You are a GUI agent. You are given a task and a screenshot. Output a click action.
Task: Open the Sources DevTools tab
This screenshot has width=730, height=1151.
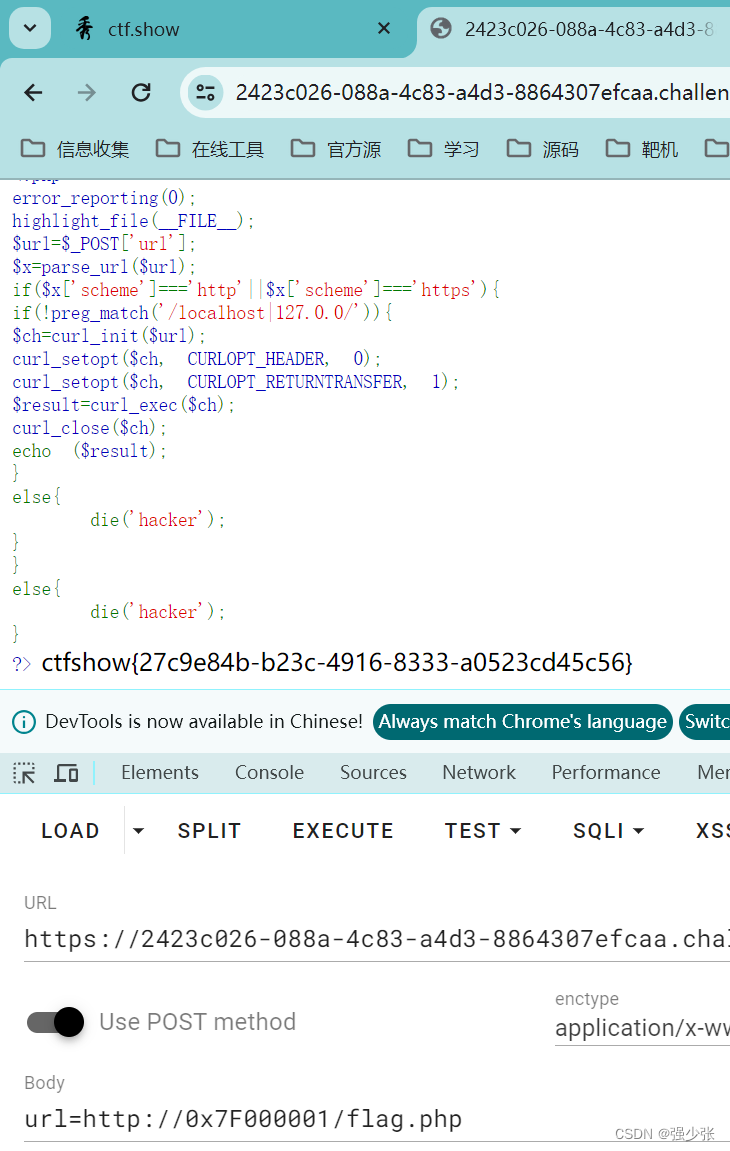pyautogui.click(x=373, y=773)
